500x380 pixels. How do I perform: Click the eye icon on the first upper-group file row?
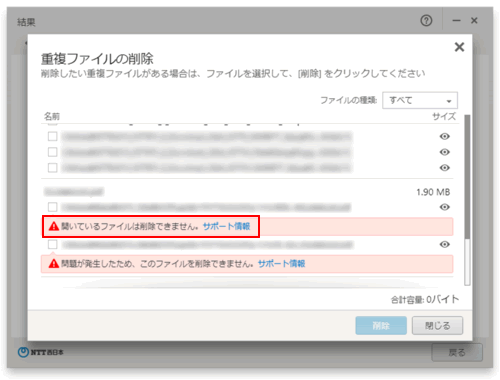[x=444, y=136]
